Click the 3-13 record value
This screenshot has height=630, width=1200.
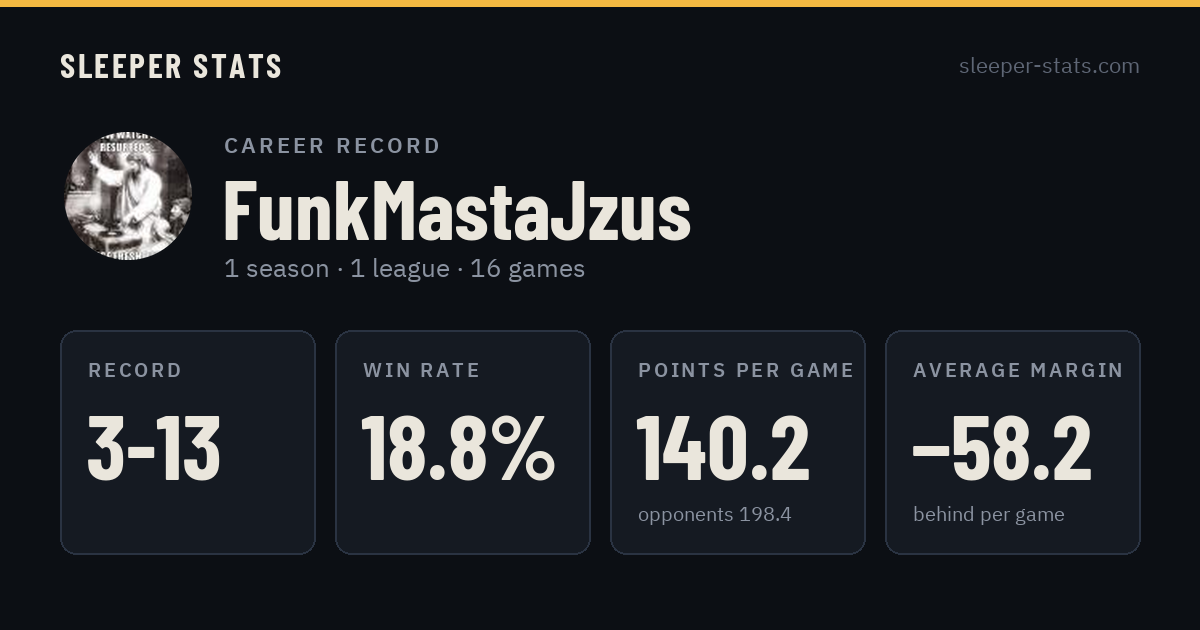tap(154, 448)
